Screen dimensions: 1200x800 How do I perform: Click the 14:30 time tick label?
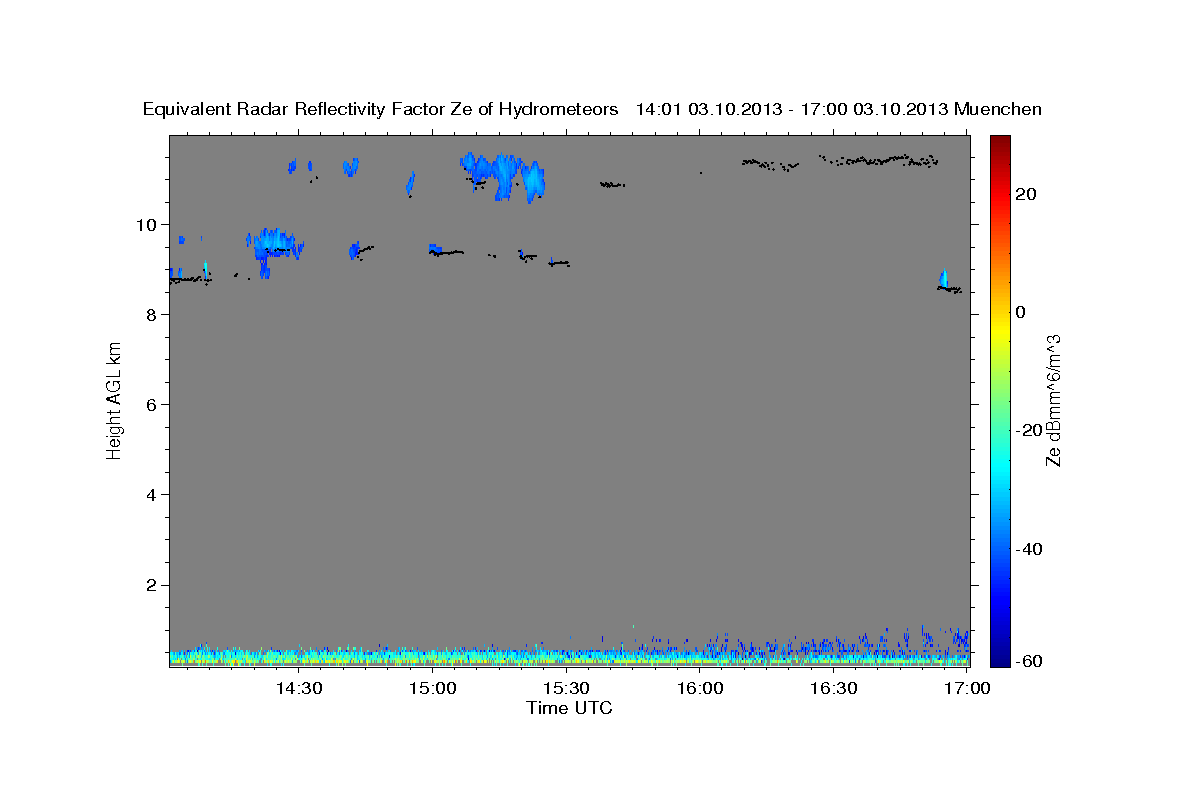pyautogui.click(x=299, y=689)
